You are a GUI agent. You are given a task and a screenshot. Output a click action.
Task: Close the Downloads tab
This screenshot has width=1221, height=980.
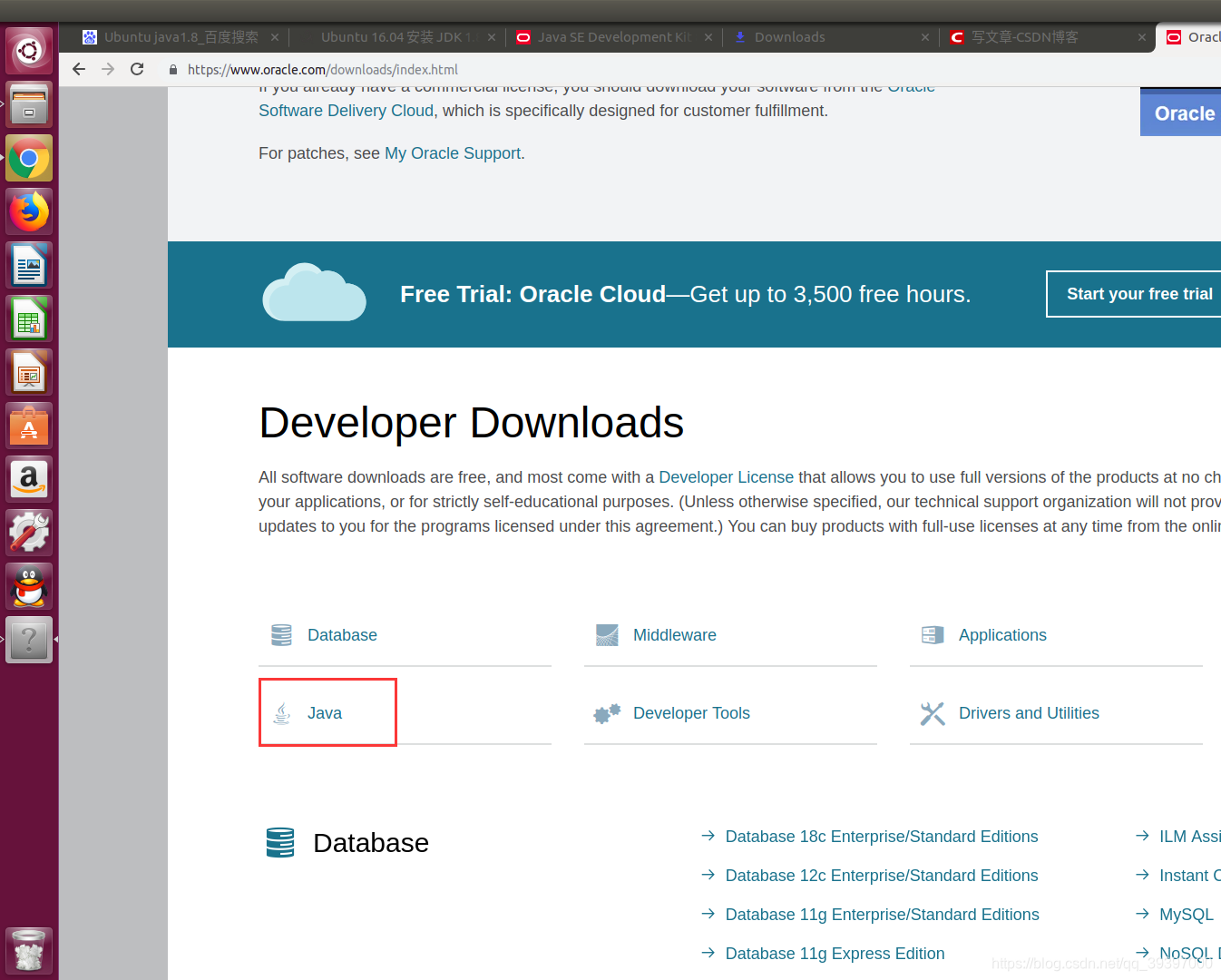point(925,37)
